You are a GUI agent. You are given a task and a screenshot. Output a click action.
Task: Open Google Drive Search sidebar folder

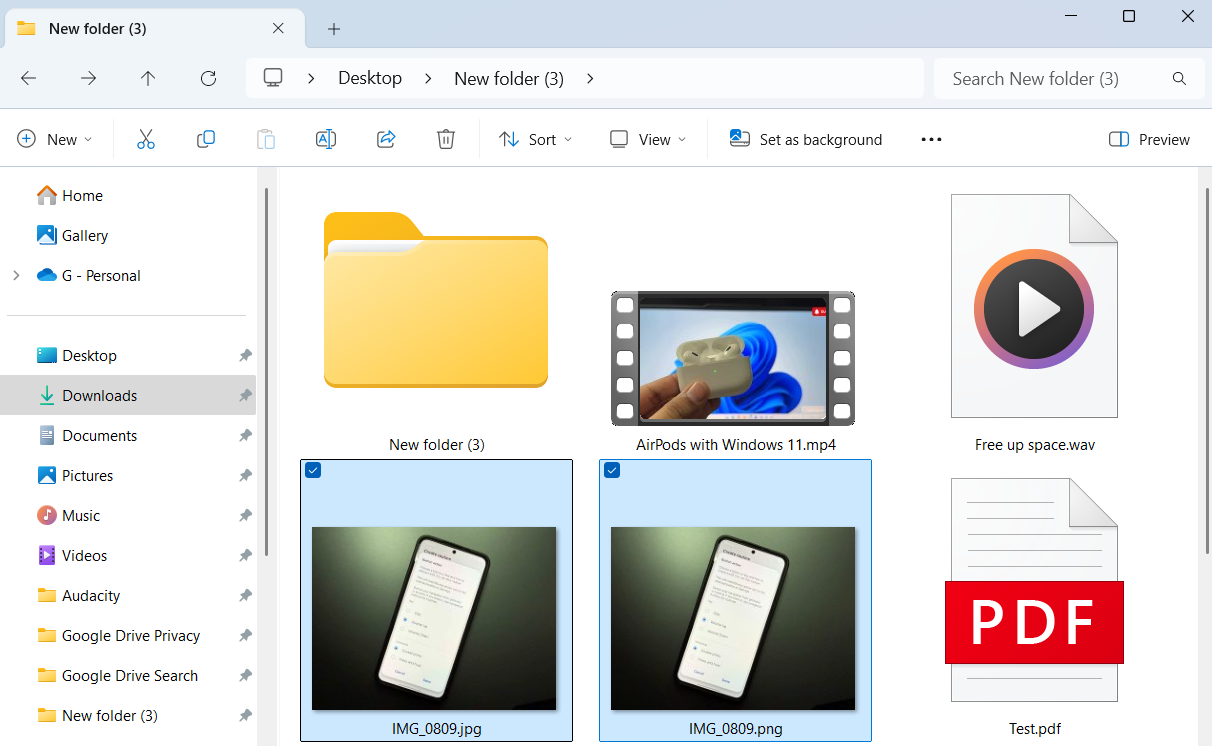[x=117, y=675]
